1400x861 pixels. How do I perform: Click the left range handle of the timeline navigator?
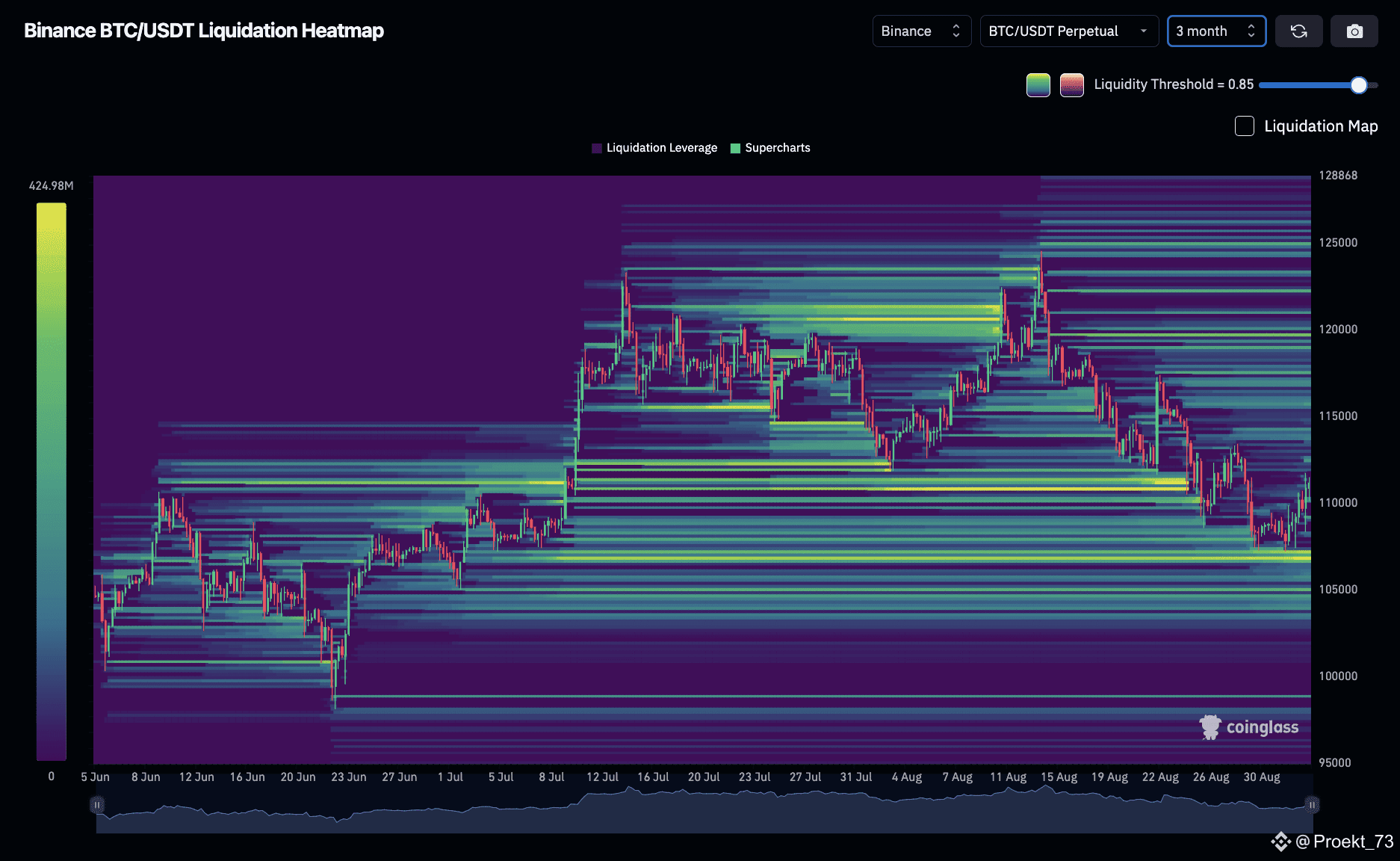click(x=96, y=805)
